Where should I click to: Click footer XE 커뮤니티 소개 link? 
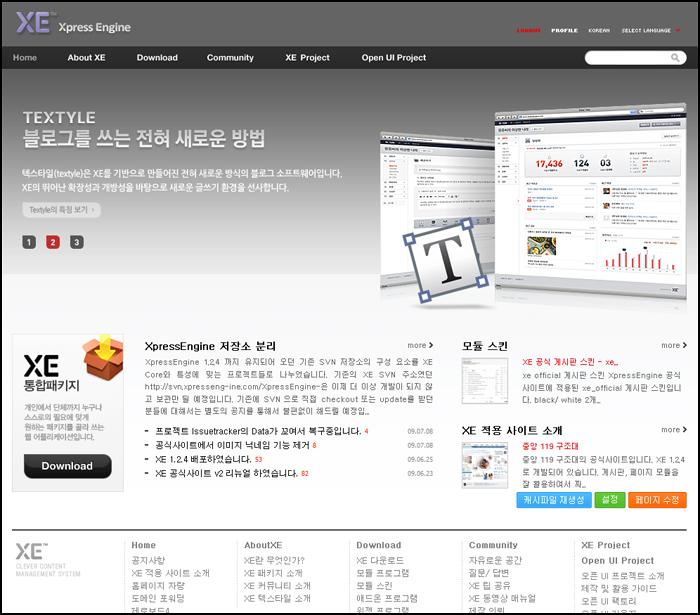click(277, 586)
